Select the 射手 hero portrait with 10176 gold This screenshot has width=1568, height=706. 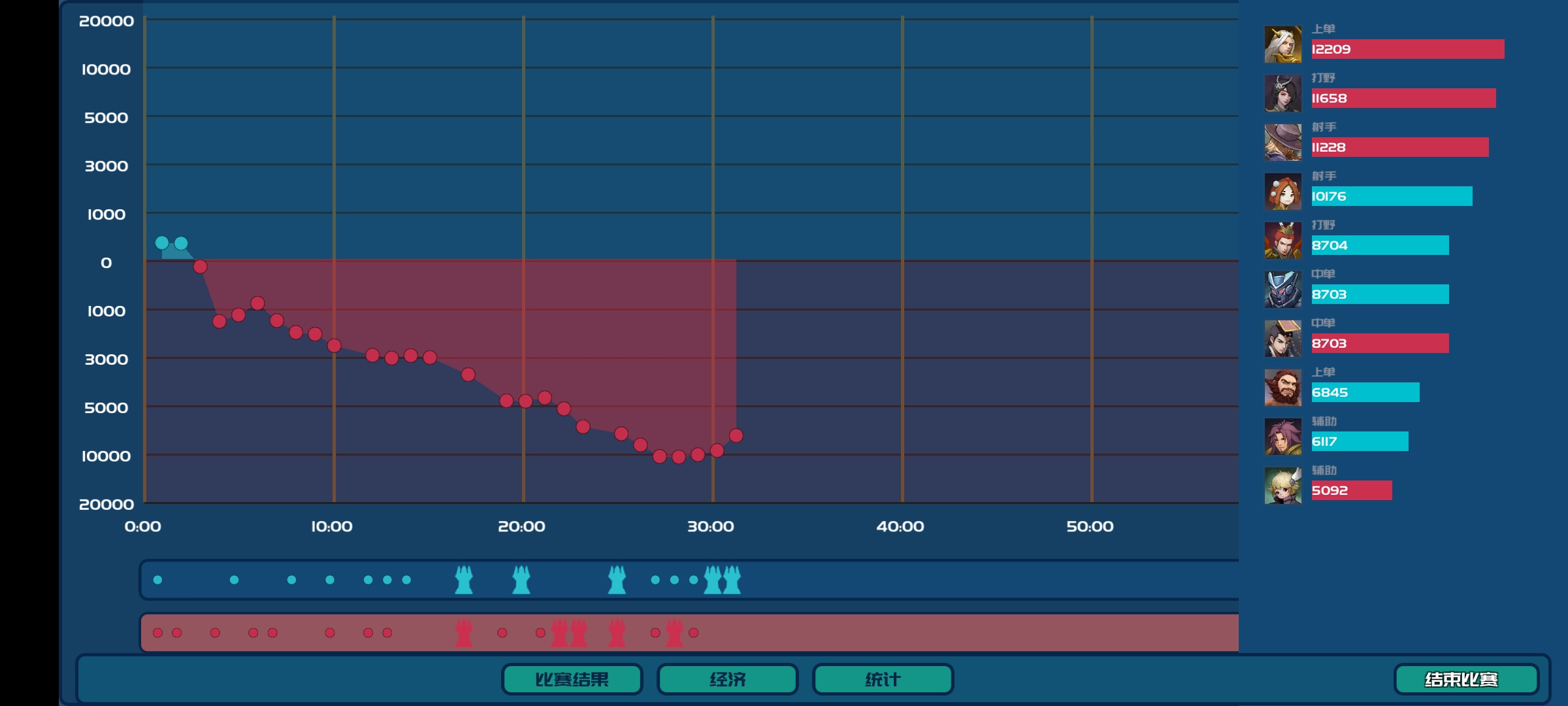pyautogui.click(x=1282, y=192)
